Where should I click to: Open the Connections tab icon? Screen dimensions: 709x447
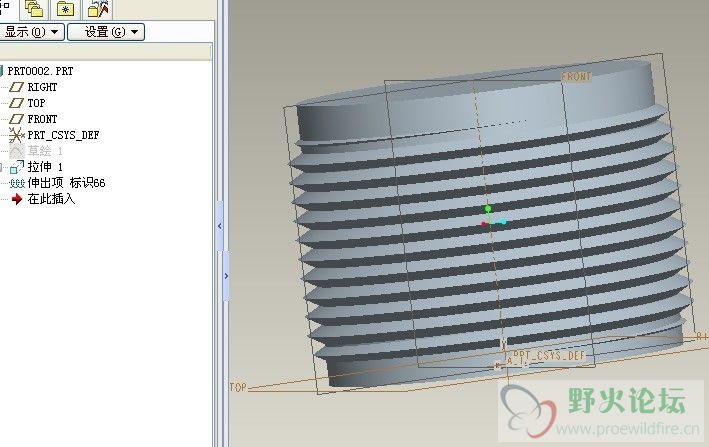[x=98, y=8]
